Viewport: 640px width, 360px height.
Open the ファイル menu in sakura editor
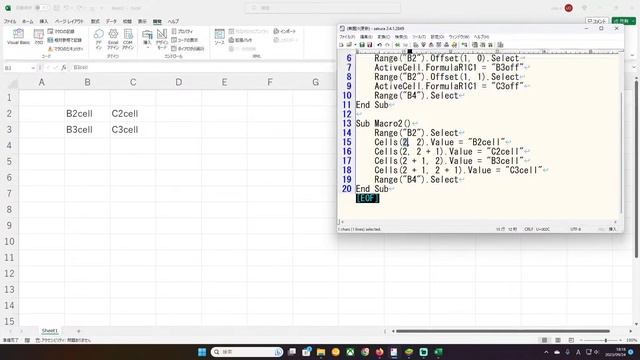pos(347,37)
